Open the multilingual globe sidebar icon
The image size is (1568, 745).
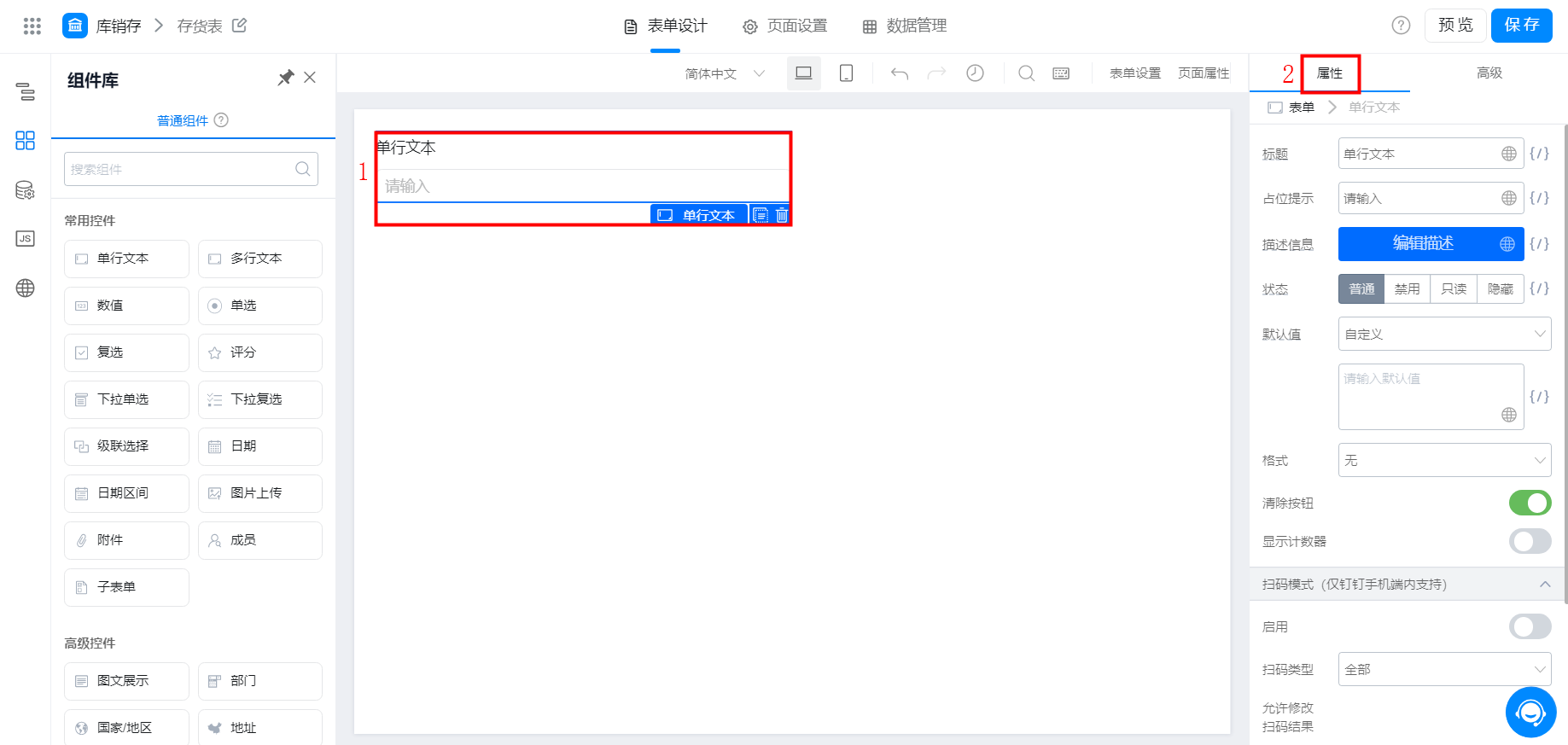click(26, 288)
